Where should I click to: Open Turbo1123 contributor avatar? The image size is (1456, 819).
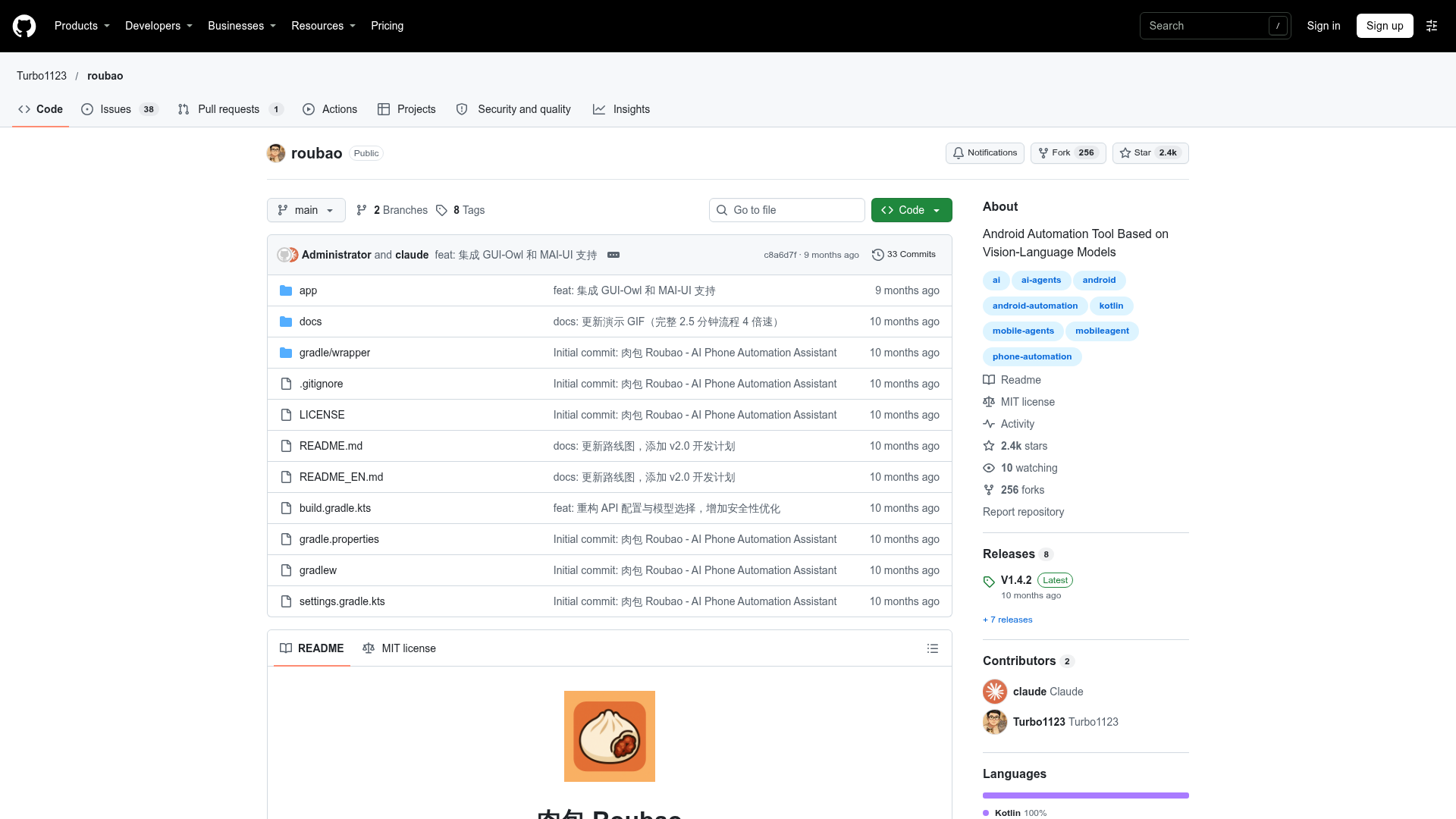tap(995, 722)
